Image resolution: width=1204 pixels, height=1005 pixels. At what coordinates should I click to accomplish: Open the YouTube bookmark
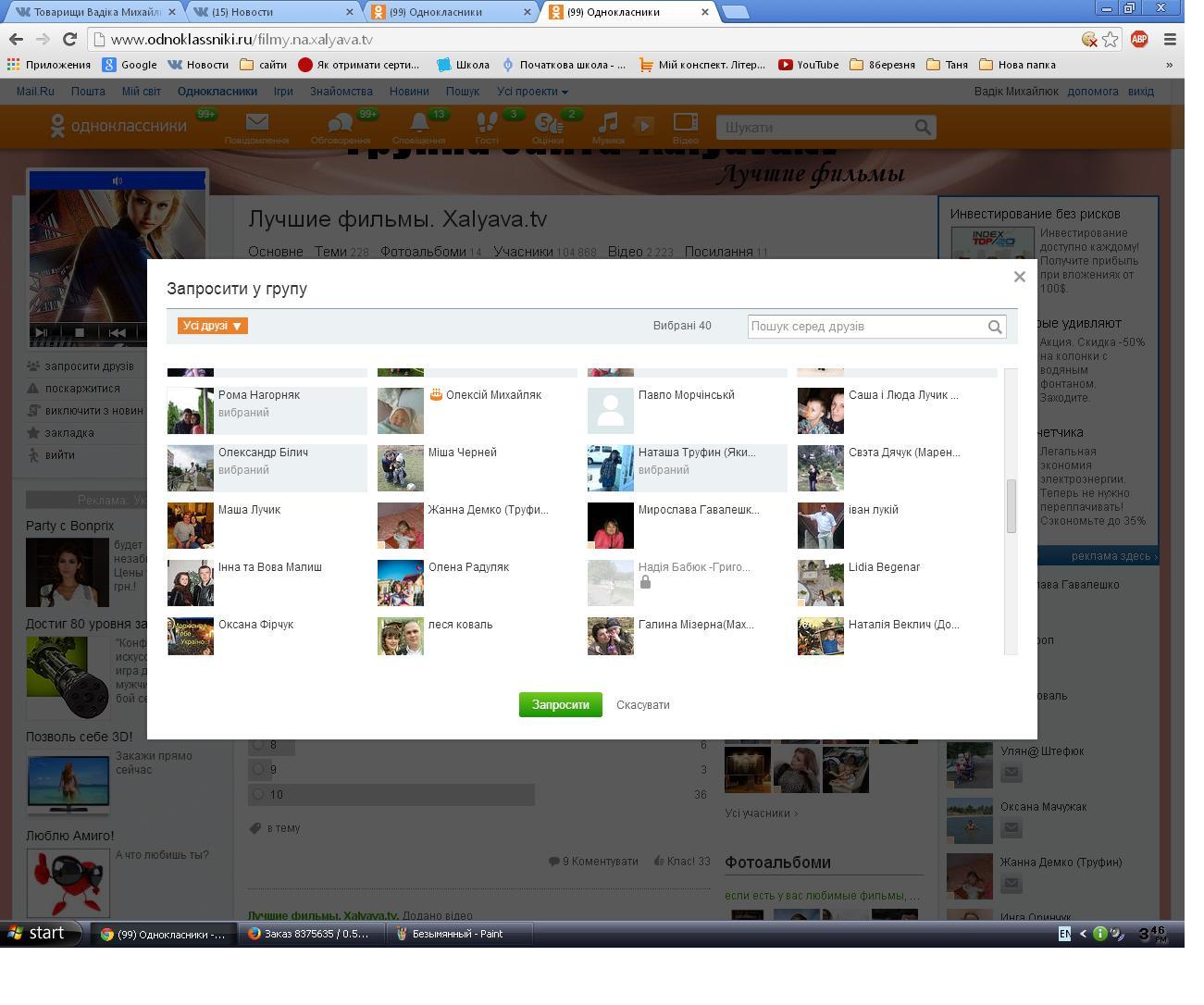click(x=809, y=65)
